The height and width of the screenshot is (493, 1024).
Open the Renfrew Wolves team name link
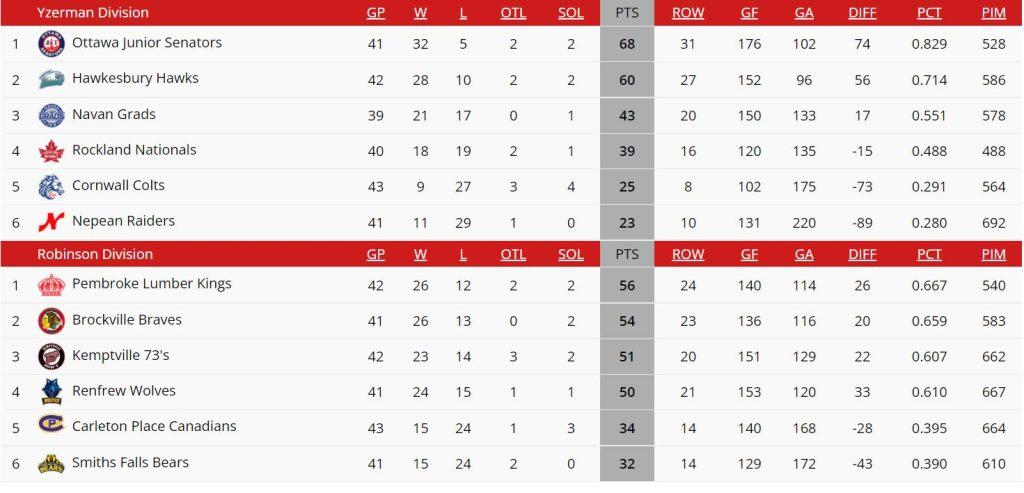pyautogui.click(x=123, y=391)
